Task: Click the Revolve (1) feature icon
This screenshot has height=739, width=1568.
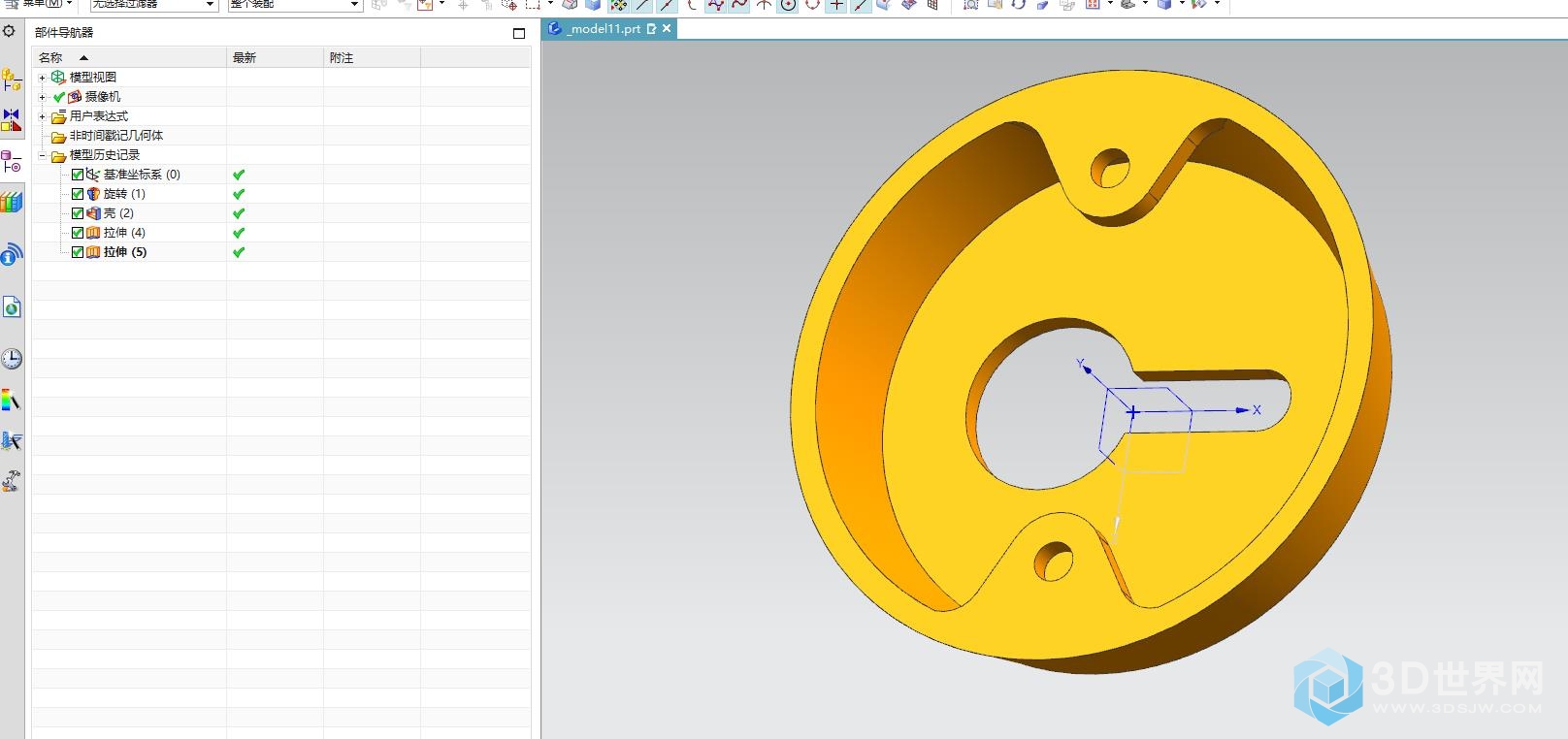Action: click(93, 194)
